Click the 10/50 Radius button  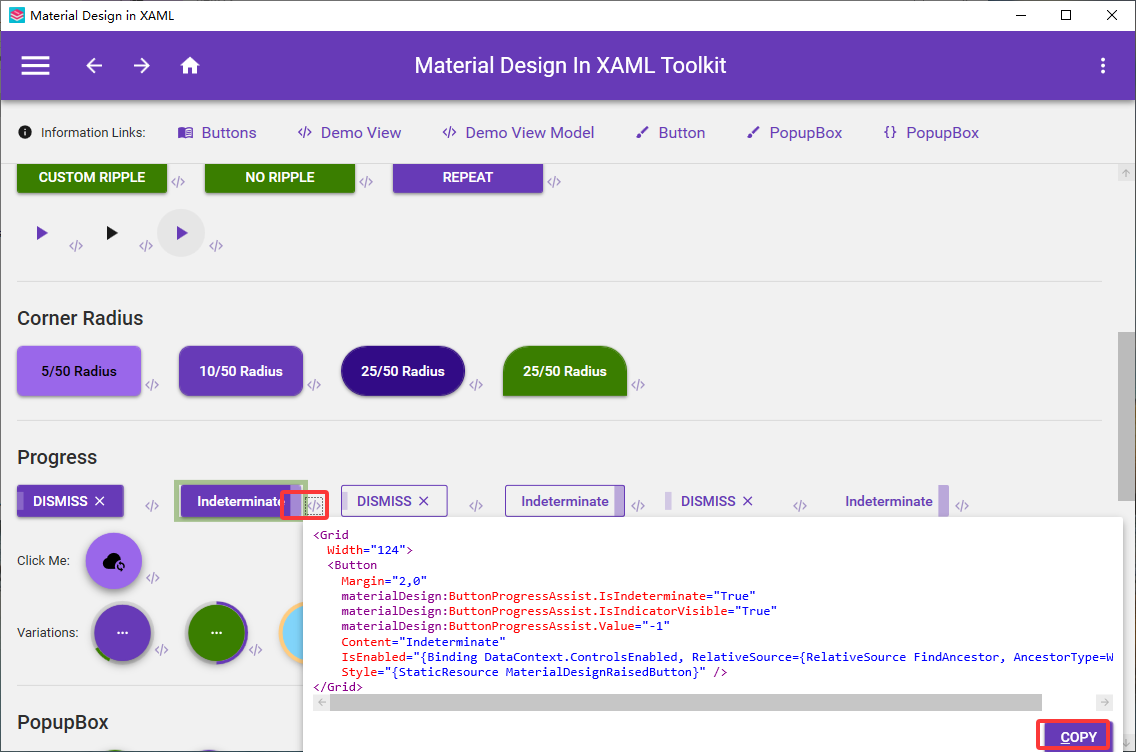pyautogui.click(x=241, y=371)
